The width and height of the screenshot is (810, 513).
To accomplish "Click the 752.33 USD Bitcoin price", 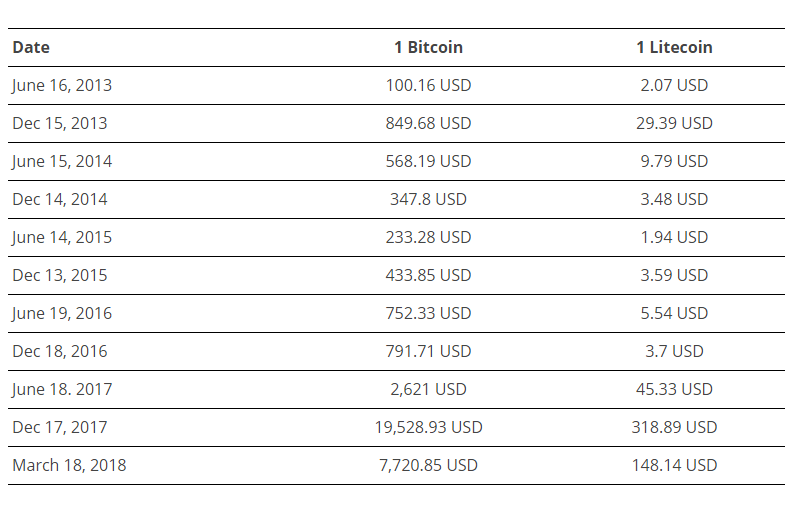I will [x=428, y=313].
